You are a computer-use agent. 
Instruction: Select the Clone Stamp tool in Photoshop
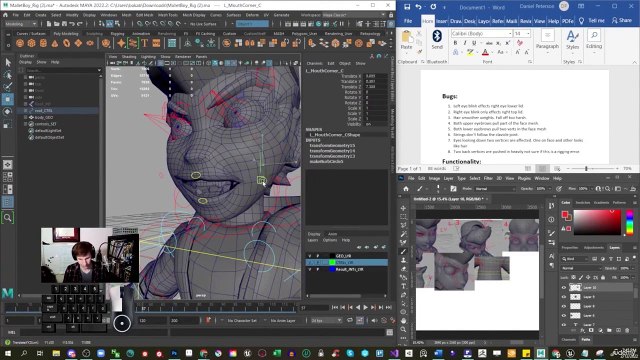403,260
